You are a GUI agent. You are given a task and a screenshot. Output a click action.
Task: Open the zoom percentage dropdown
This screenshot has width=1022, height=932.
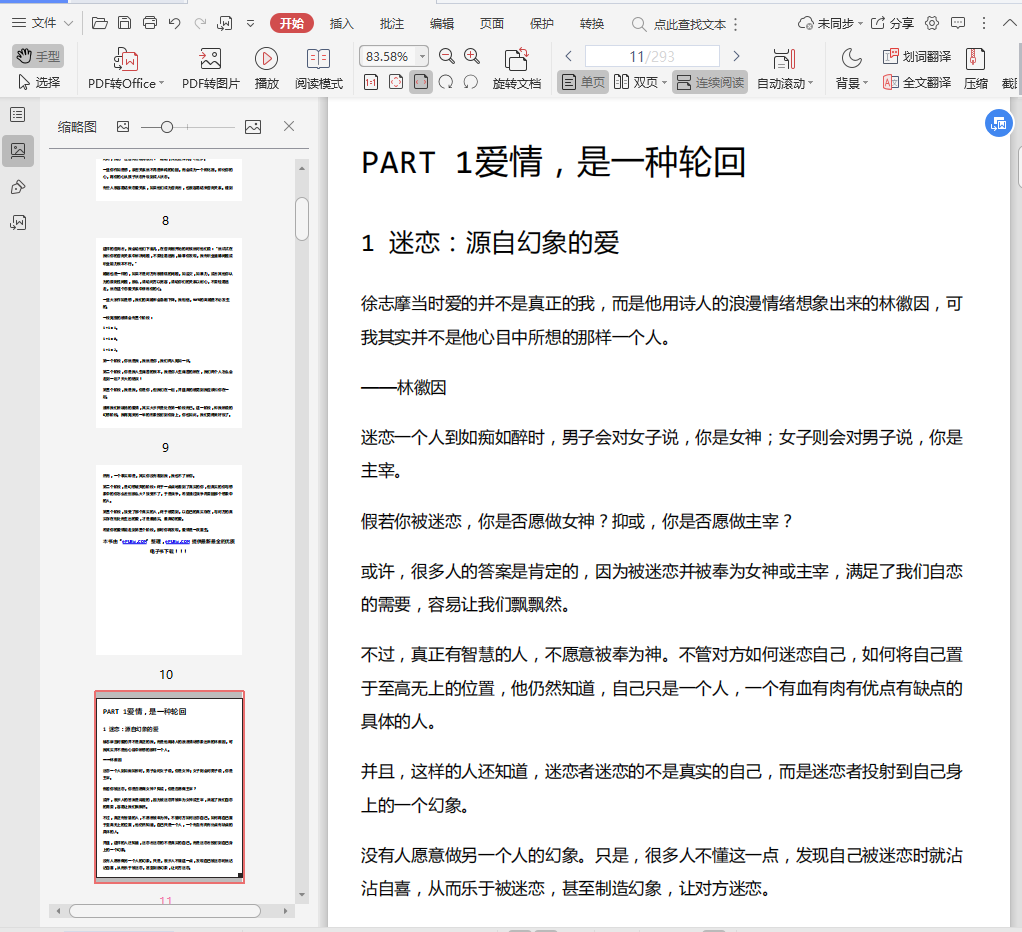tap(422, 57)
